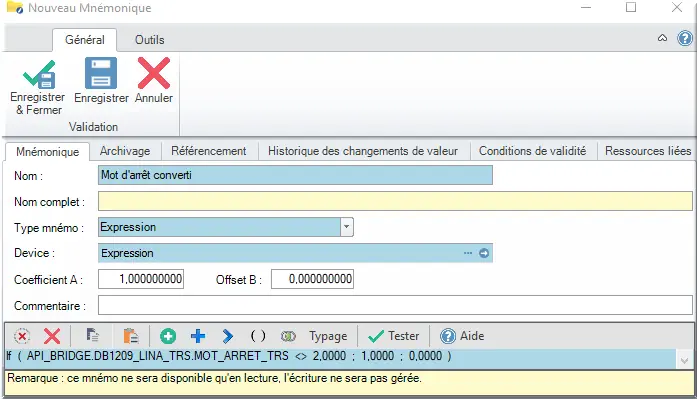Collapse the ribbon with the up chevron
Viewport: 697px width, 399px height.
click(x=662, y=38)
